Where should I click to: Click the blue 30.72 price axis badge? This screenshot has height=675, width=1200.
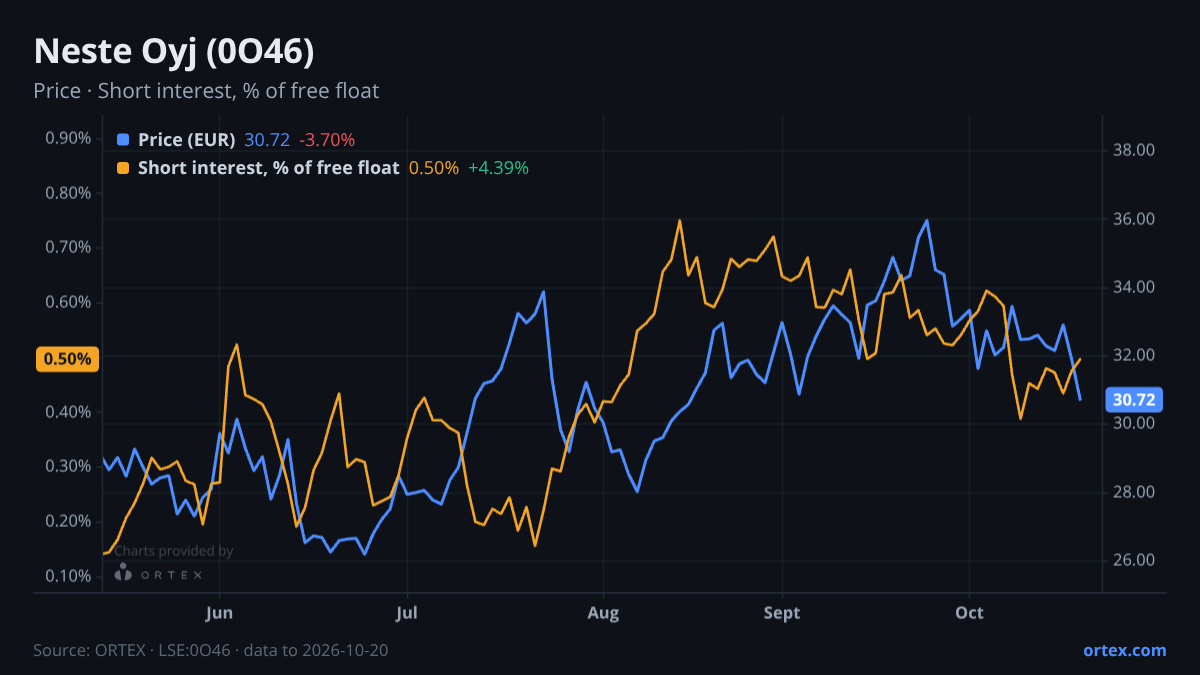(1134, 400)
